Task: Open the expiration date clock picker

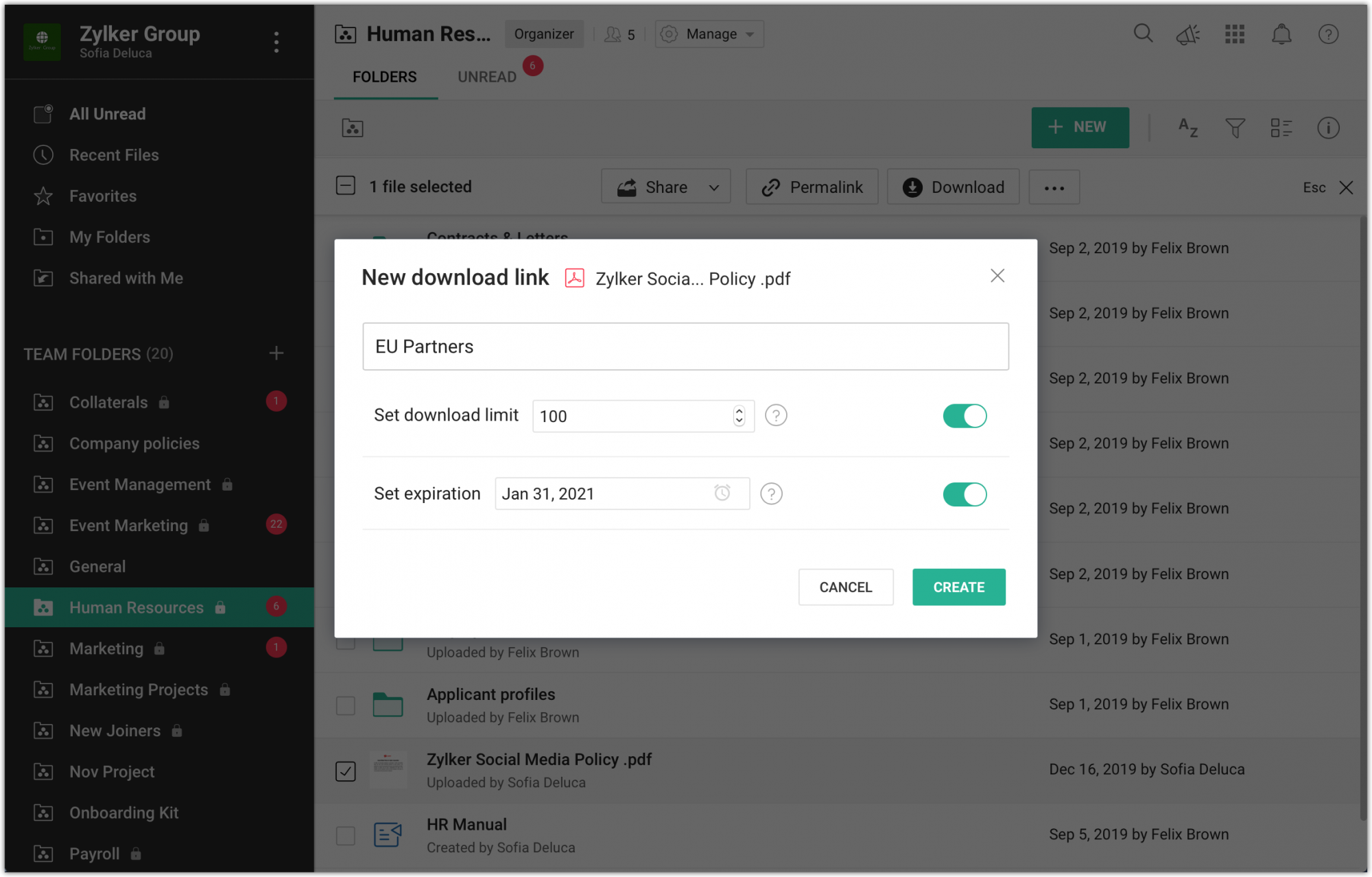Action: tap(722, 493)
